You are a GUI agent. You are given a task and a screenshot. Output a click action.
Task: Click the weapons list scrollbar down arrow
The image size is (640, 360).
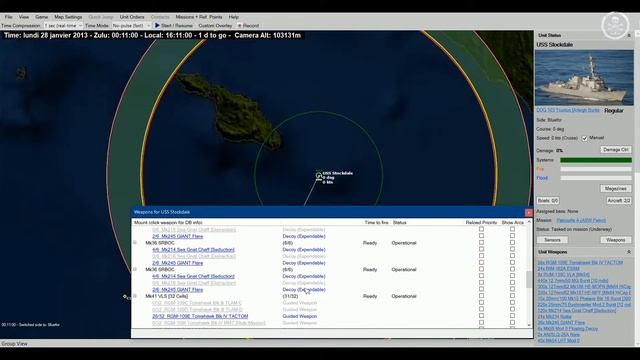pyautogui.click(x=529, y=325)
